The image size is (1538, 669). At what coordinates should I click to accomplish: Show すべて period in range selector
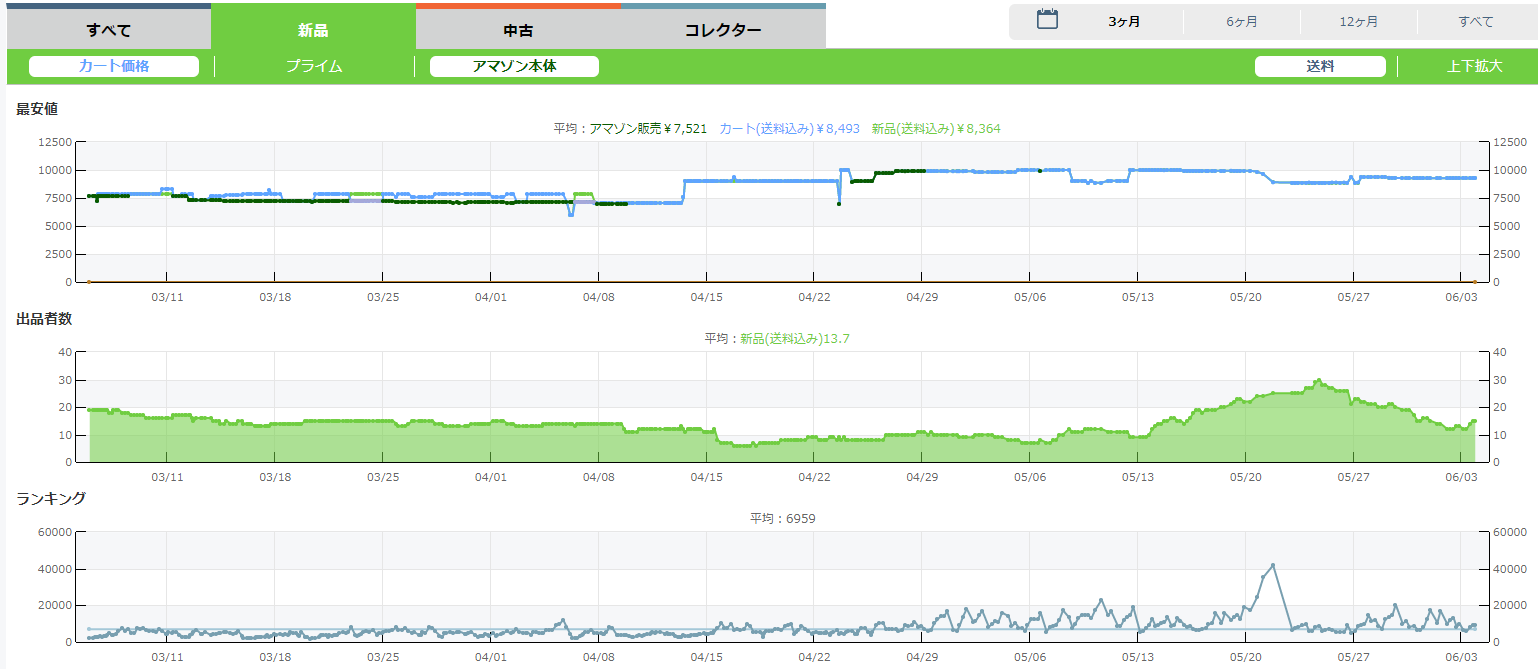[x=1476, y=22]
